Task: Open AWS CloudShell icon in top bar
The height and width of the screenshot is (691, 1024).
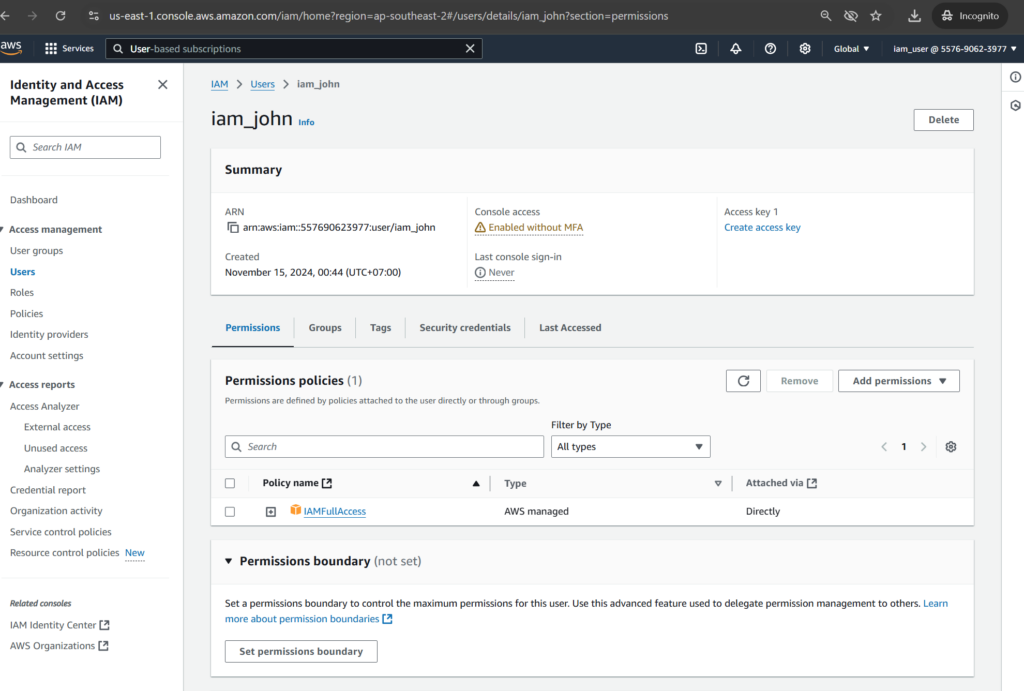Action: pos(702,48)
